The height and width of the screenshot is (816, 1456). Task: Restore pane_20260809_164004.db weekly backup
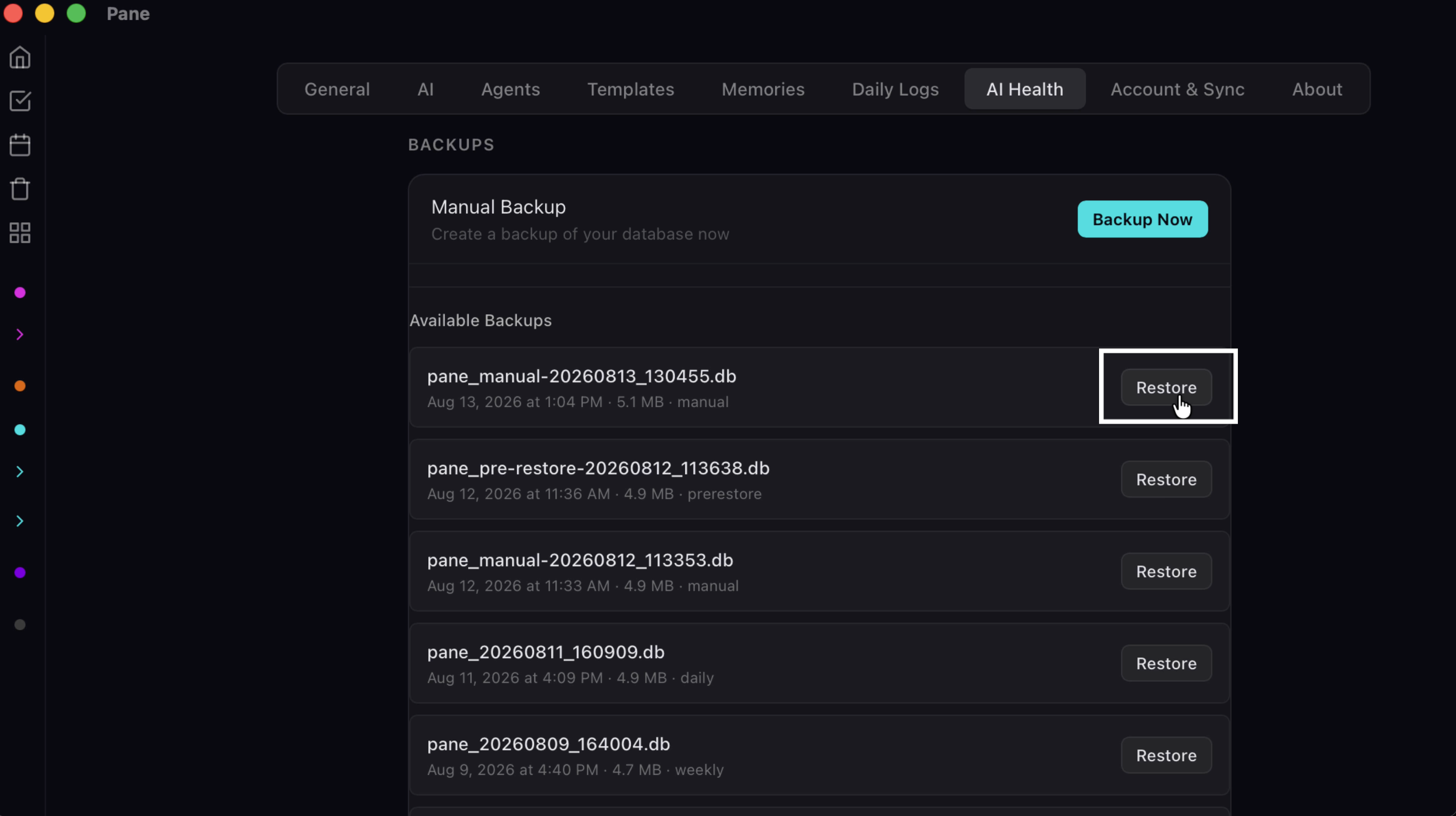tap(1166, 755)
